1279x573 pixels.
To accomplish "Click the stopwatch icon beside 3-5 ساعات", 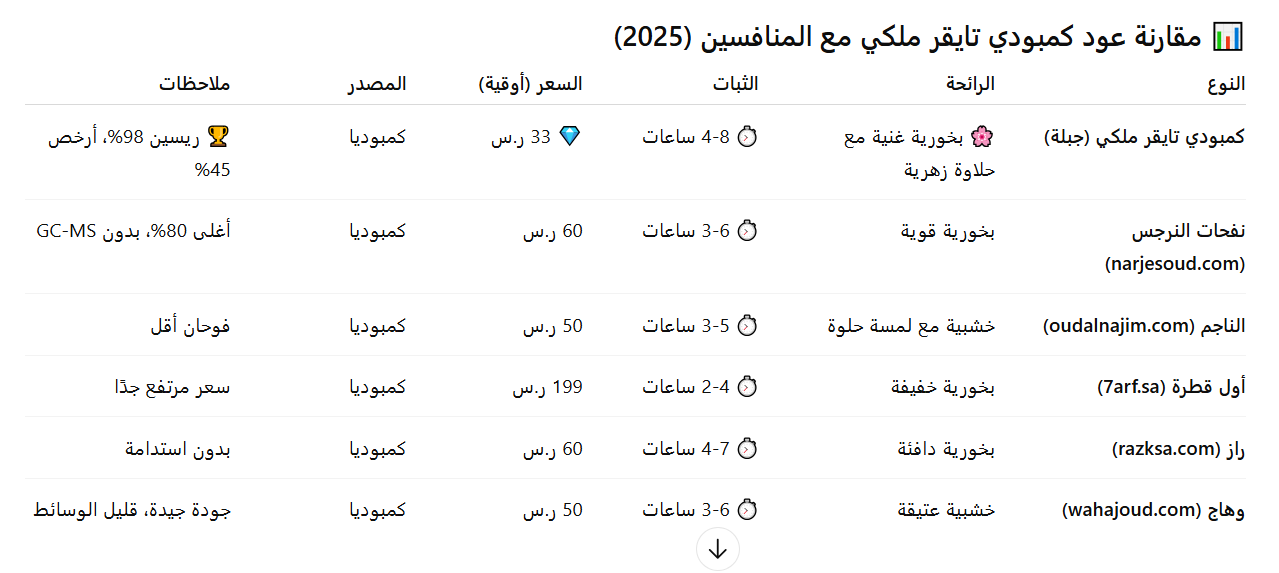I will [747, 326].
